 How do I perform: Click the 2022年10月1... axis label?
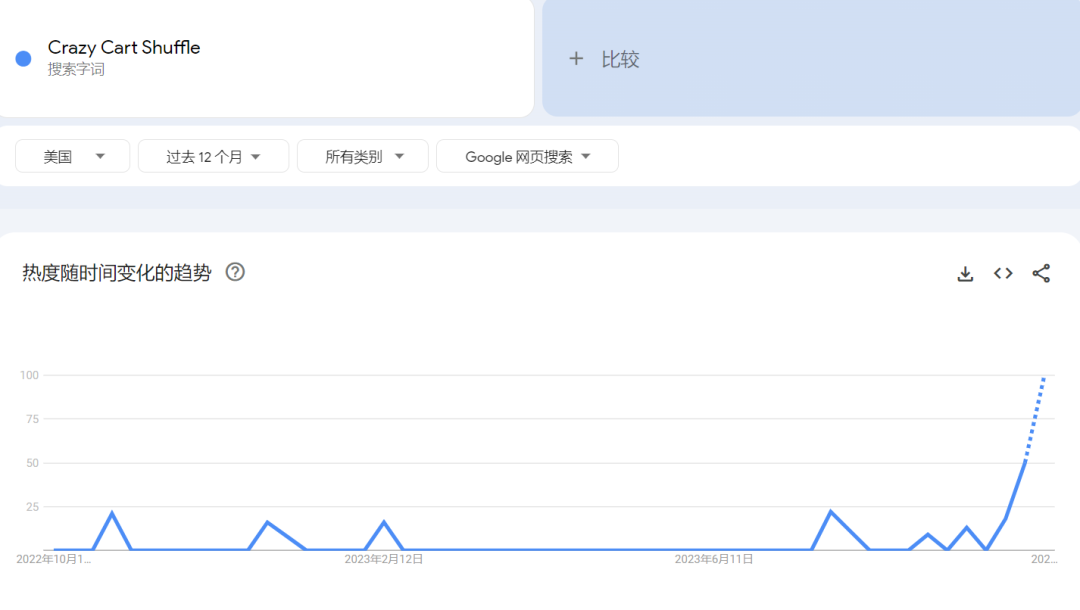54,559
